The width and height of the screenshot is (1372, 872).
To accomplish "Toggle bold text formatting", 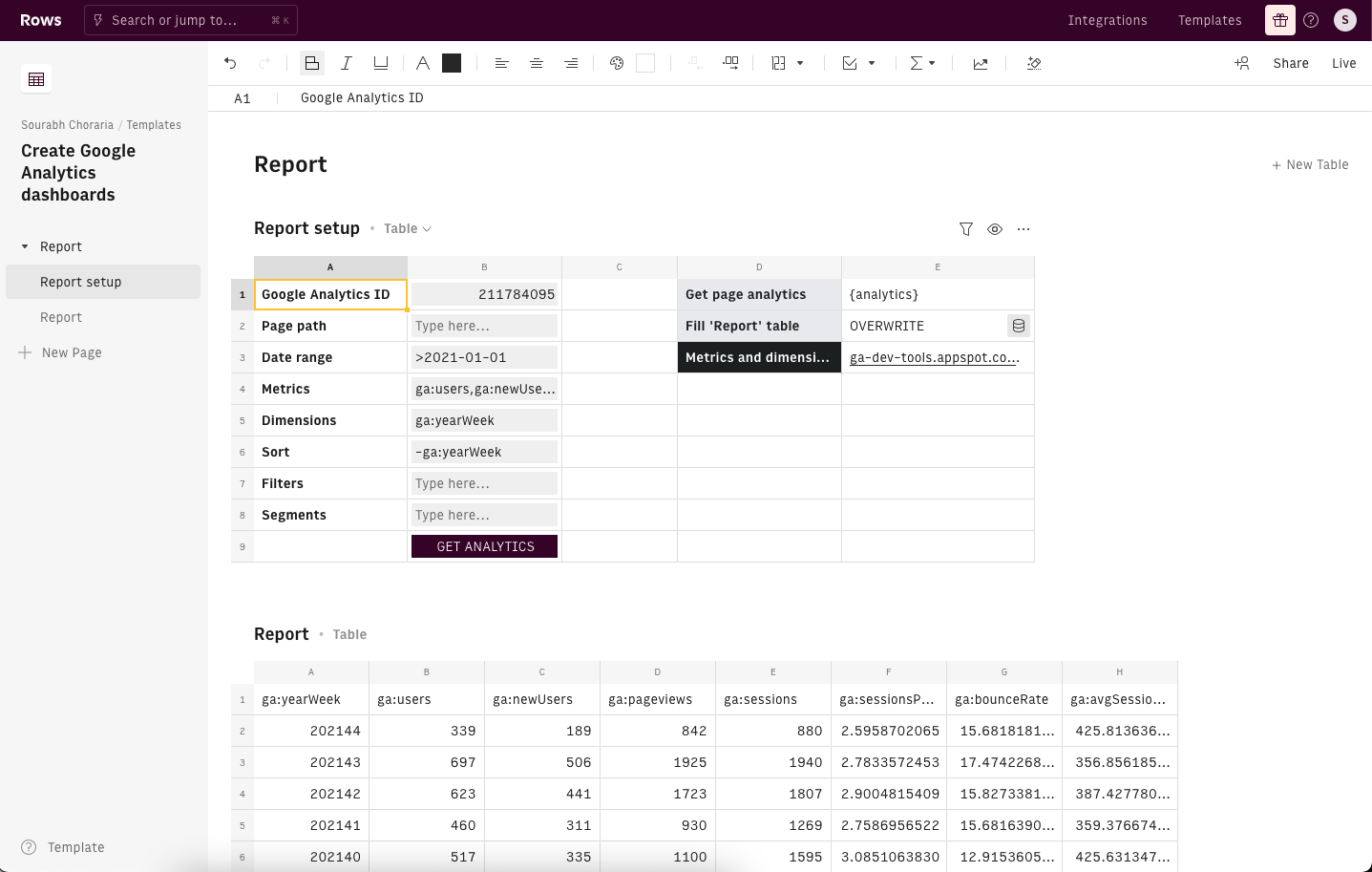I will click(311, 63).
